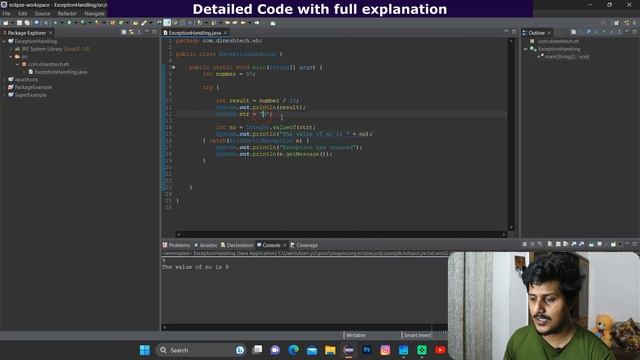Collapse the ExceptionHandling project node
This screenshot has width=640, height=360.
tap(4, 41)
